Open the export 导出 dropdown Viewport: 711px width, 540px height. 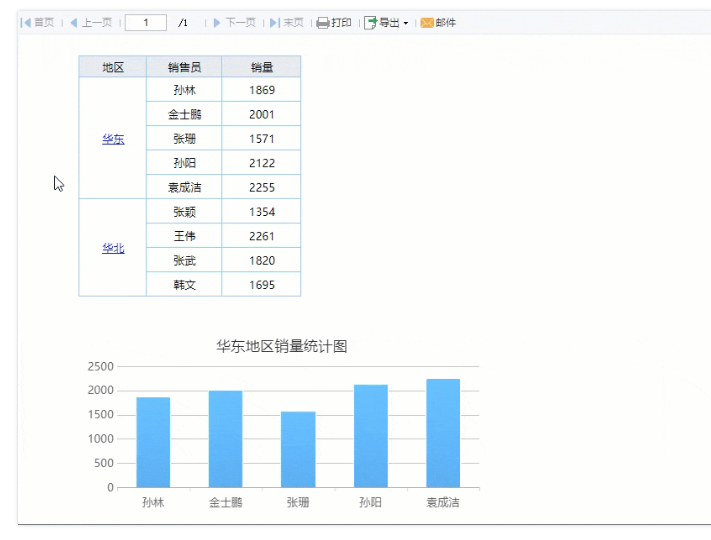[386, 23]
